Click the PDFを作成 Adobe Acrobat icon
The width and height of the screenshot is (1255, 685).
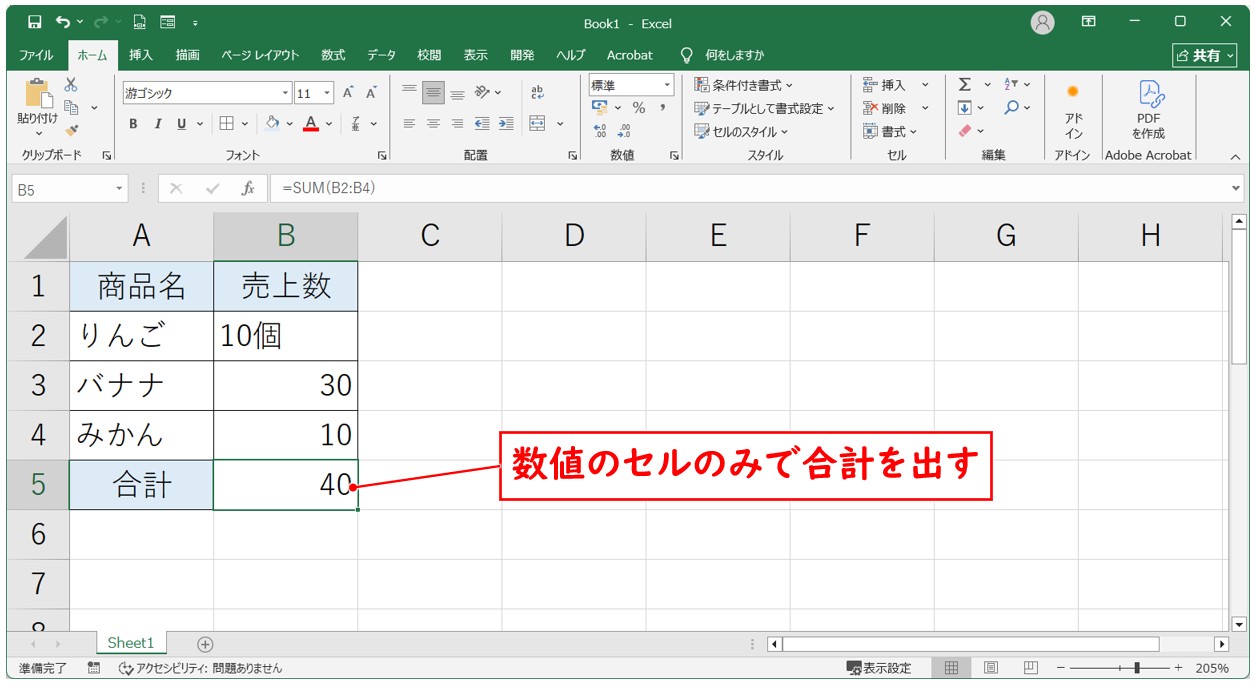[1148, 110]
